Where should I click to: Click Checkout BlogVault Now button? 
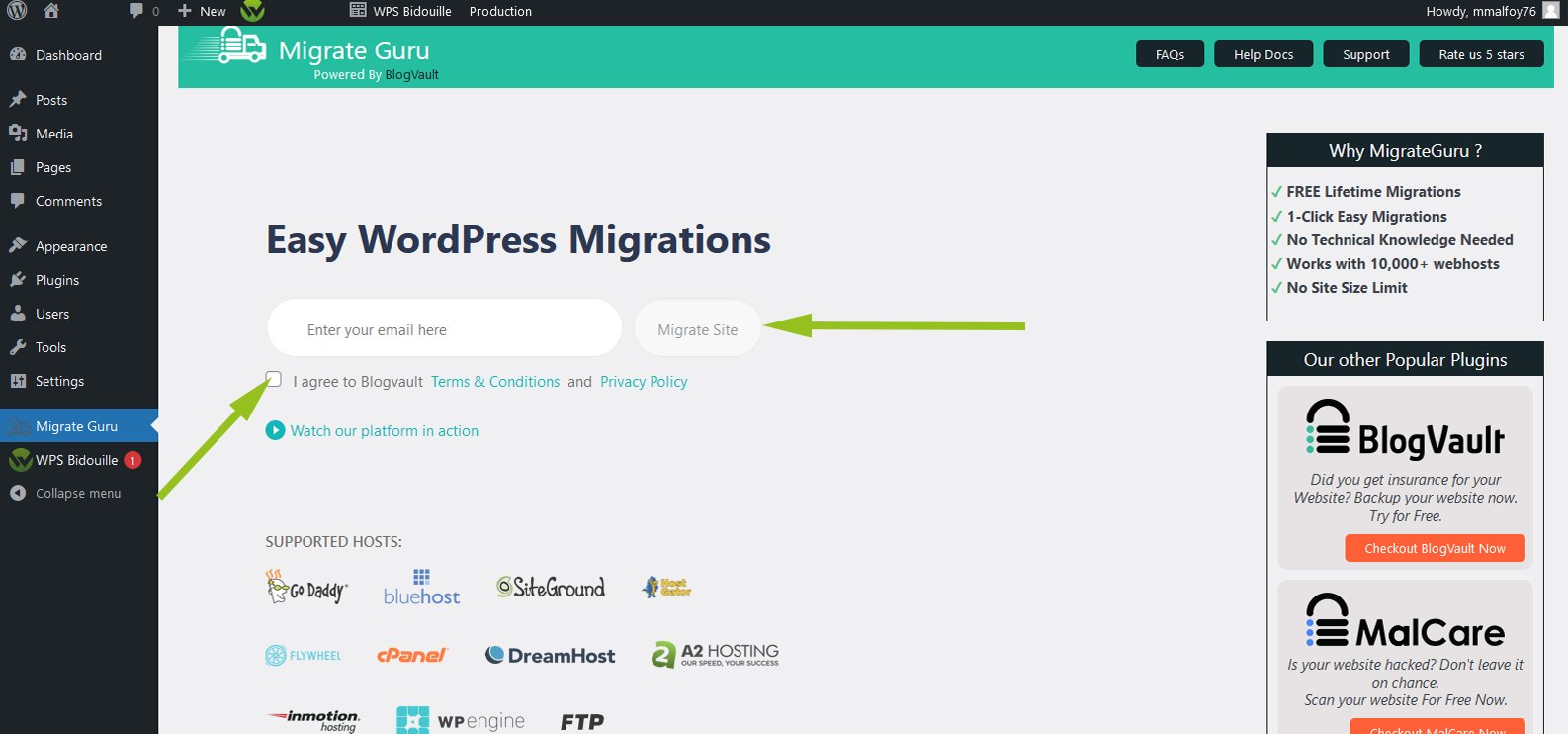pyautogui.click(x=1435, y=548)
